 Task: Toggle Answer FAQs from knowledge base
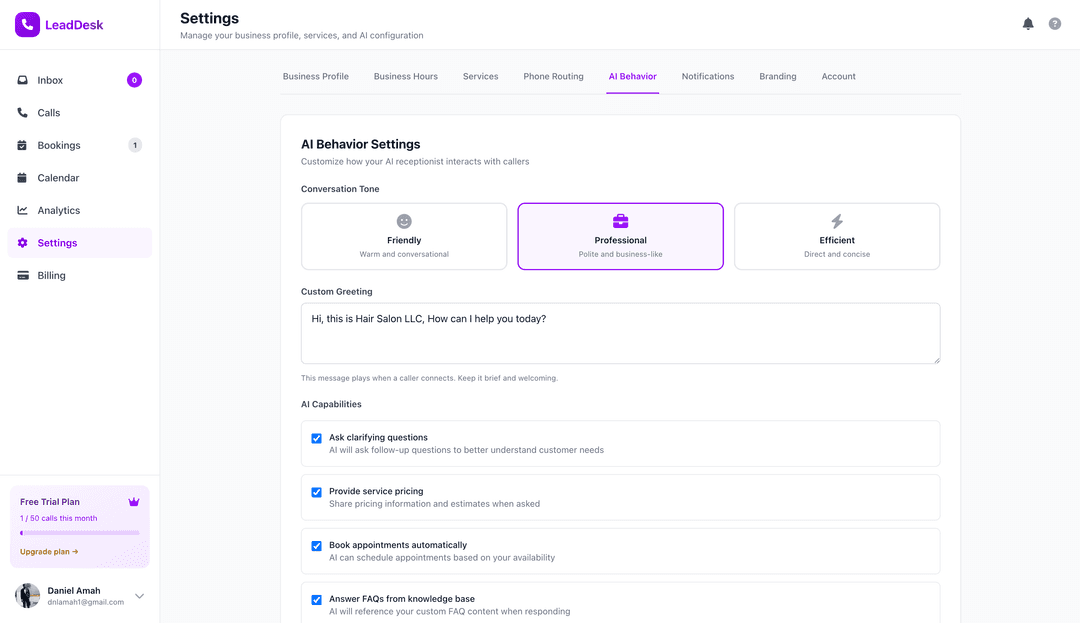click(317, 600)
